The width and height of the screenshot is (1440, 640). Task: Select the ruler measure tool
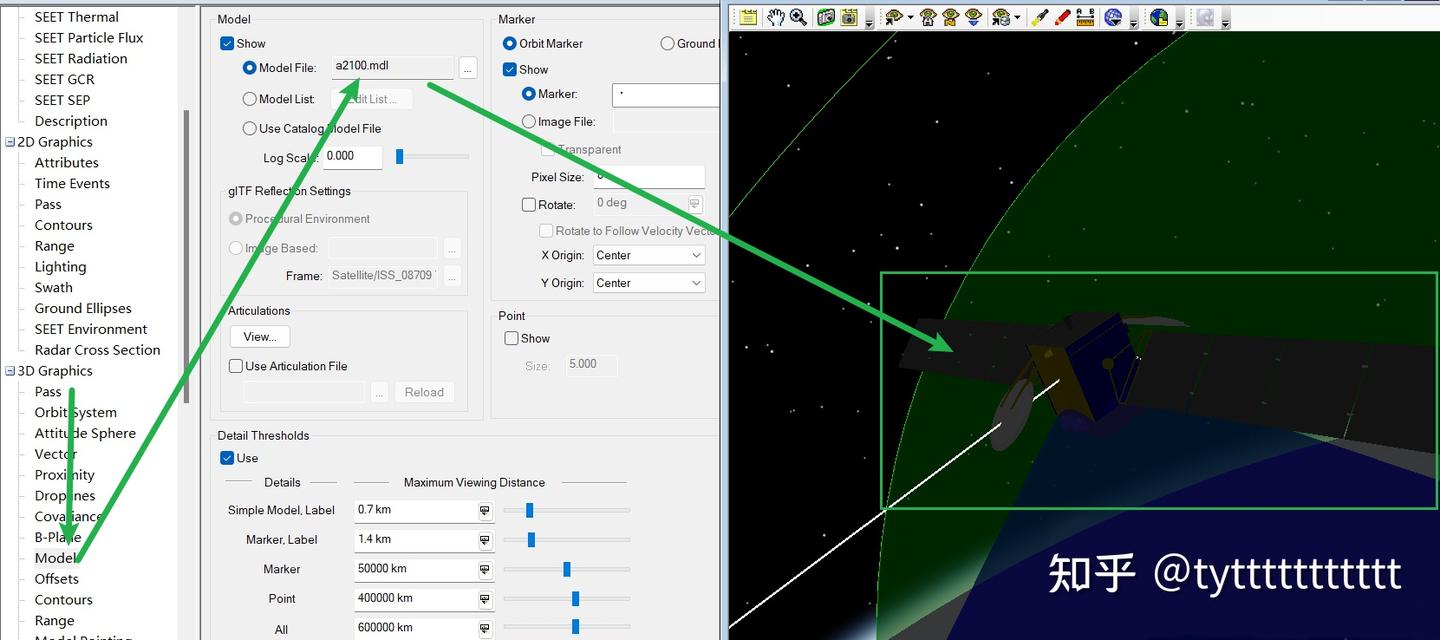[x=1085, y=17]
